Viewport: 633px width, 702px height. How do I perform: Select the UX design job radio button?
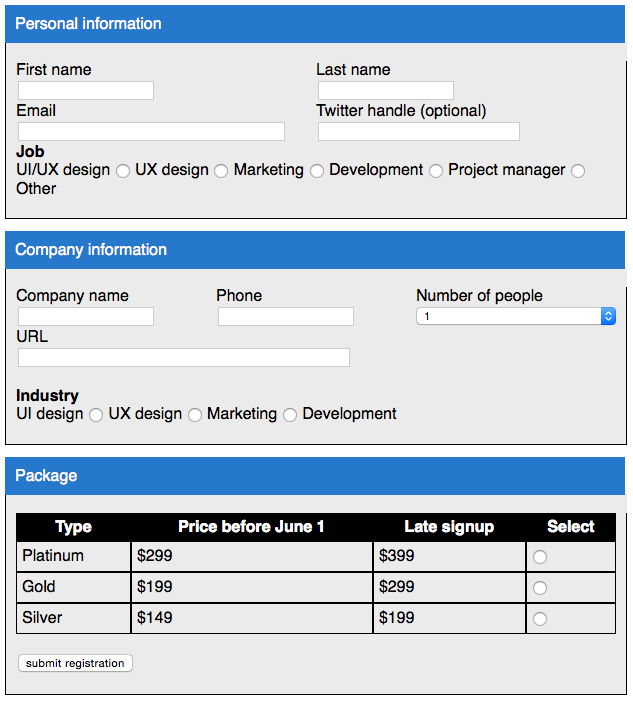click(x=221, y=171)
